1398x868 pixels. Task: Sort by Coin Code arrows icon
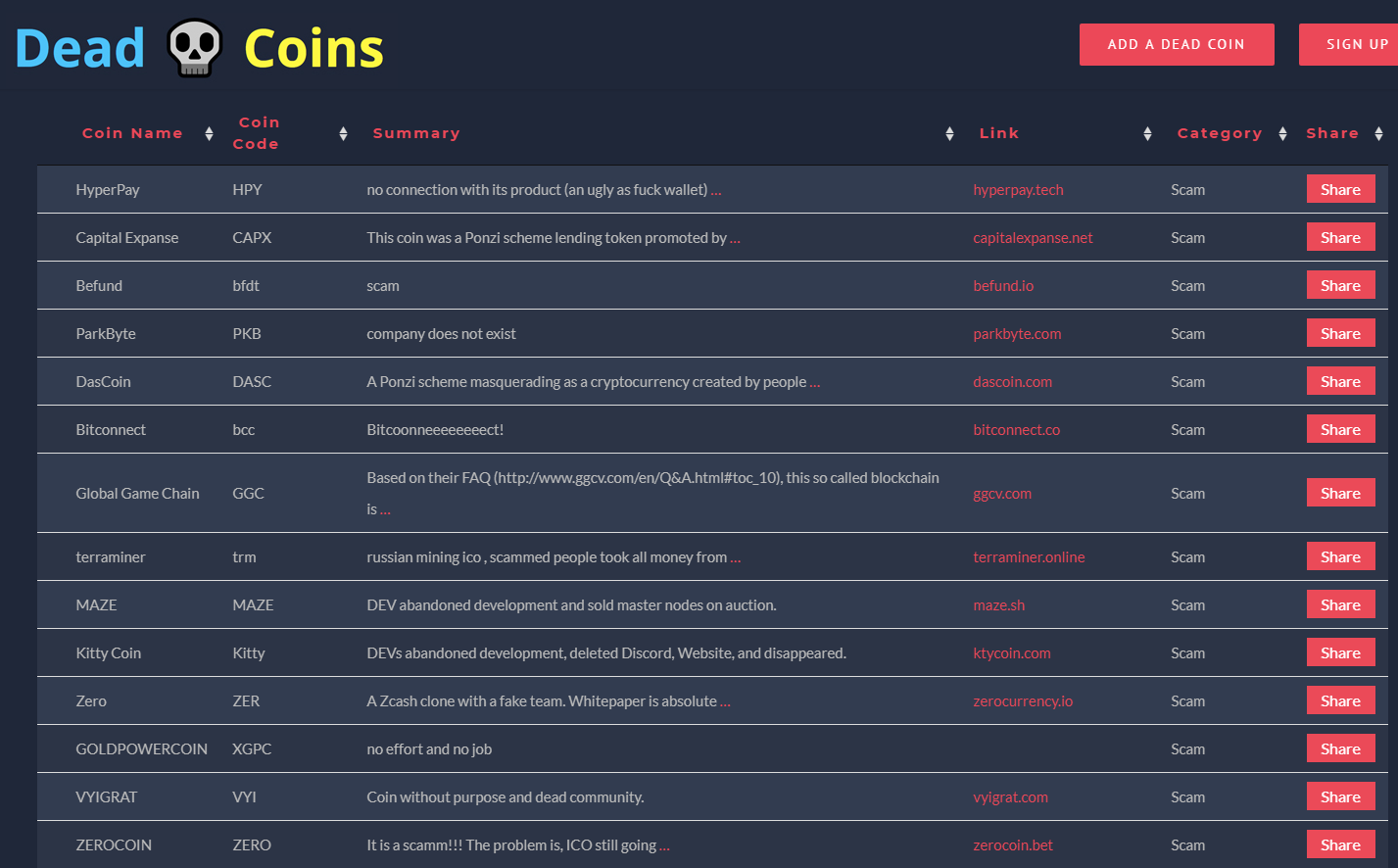coord(343,134)
